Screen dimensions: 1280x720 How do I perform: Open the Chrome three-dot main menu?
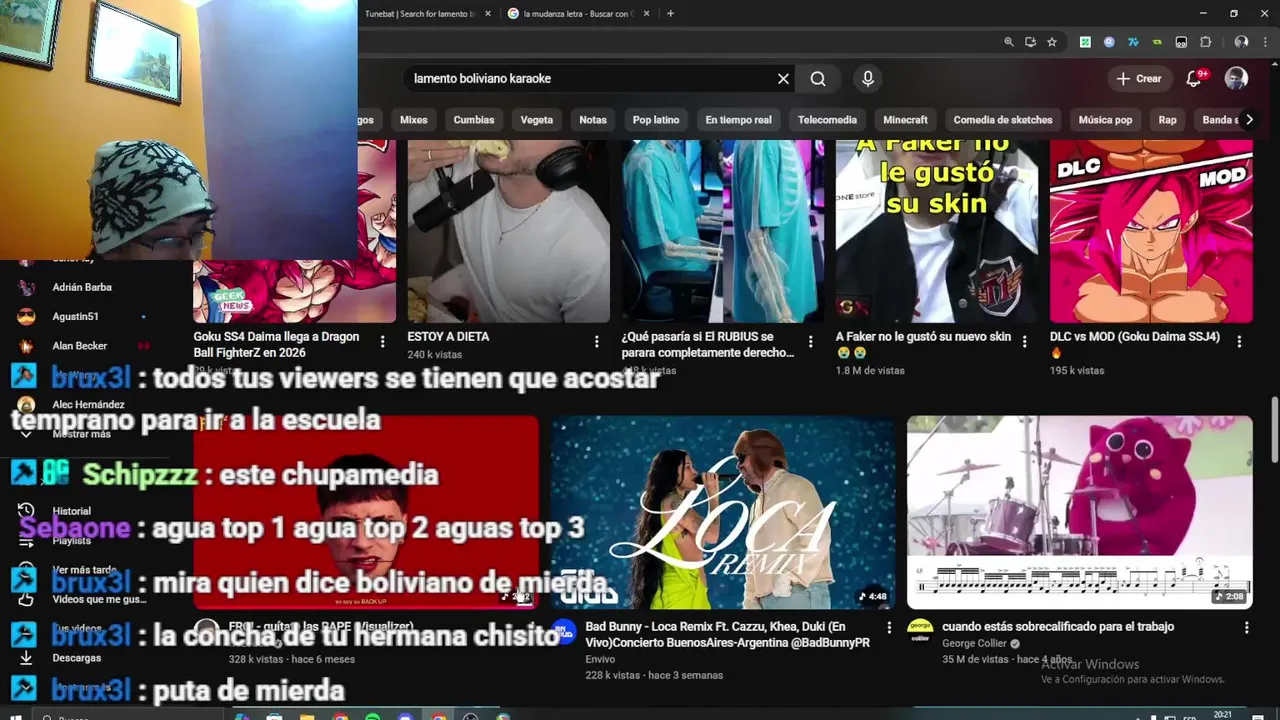click(x=1264, y=42)
